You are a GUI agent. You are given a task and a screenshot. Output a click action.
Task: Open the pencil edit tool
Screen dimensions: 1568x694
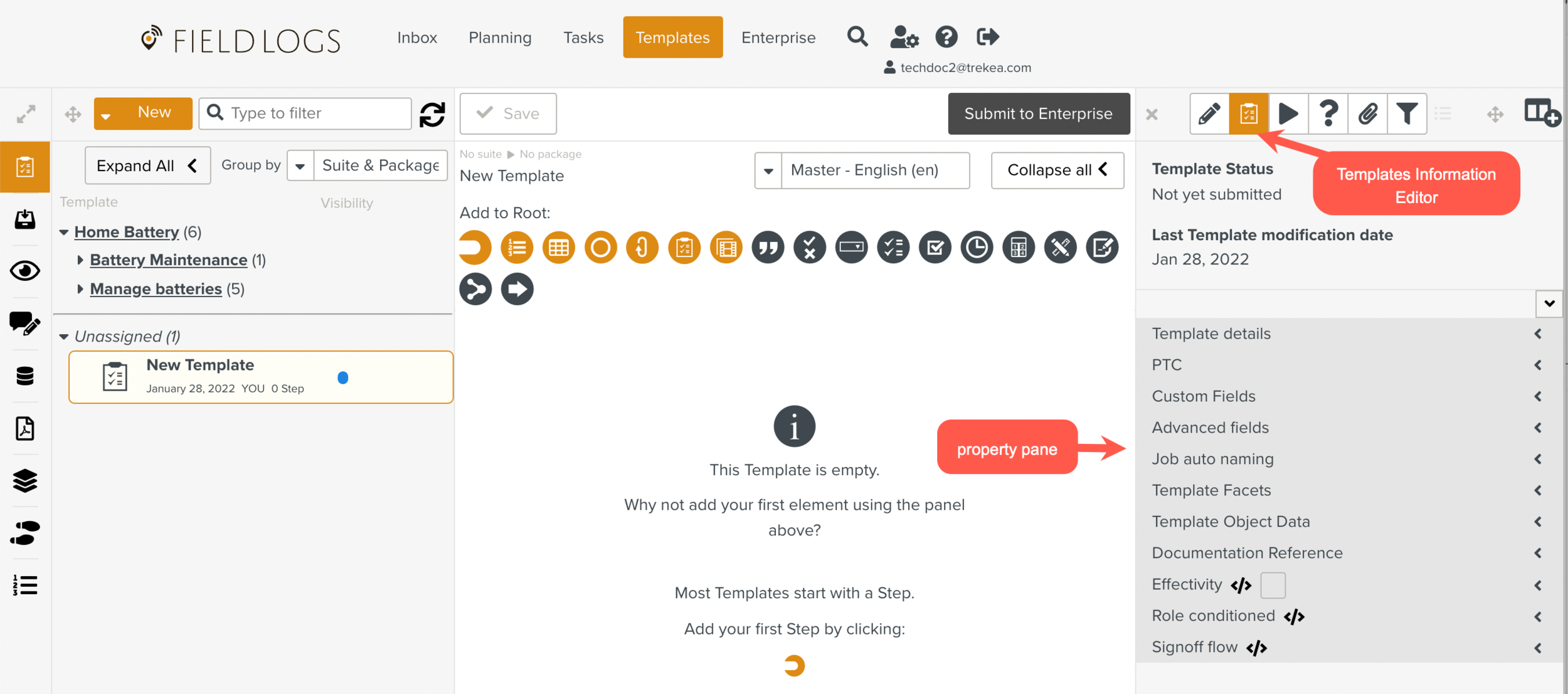pos(1209,113)
